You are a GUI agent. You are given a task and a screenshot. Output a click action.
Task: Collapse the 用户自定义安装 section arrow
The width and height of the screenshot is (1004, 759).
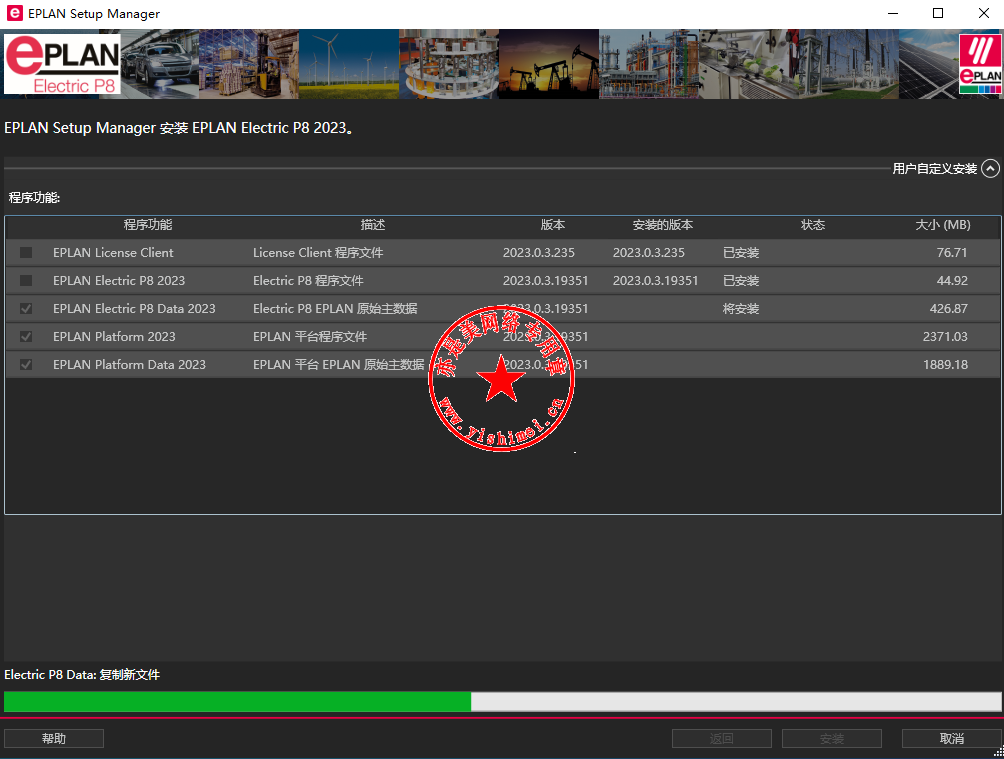click(x=990, y=168)
